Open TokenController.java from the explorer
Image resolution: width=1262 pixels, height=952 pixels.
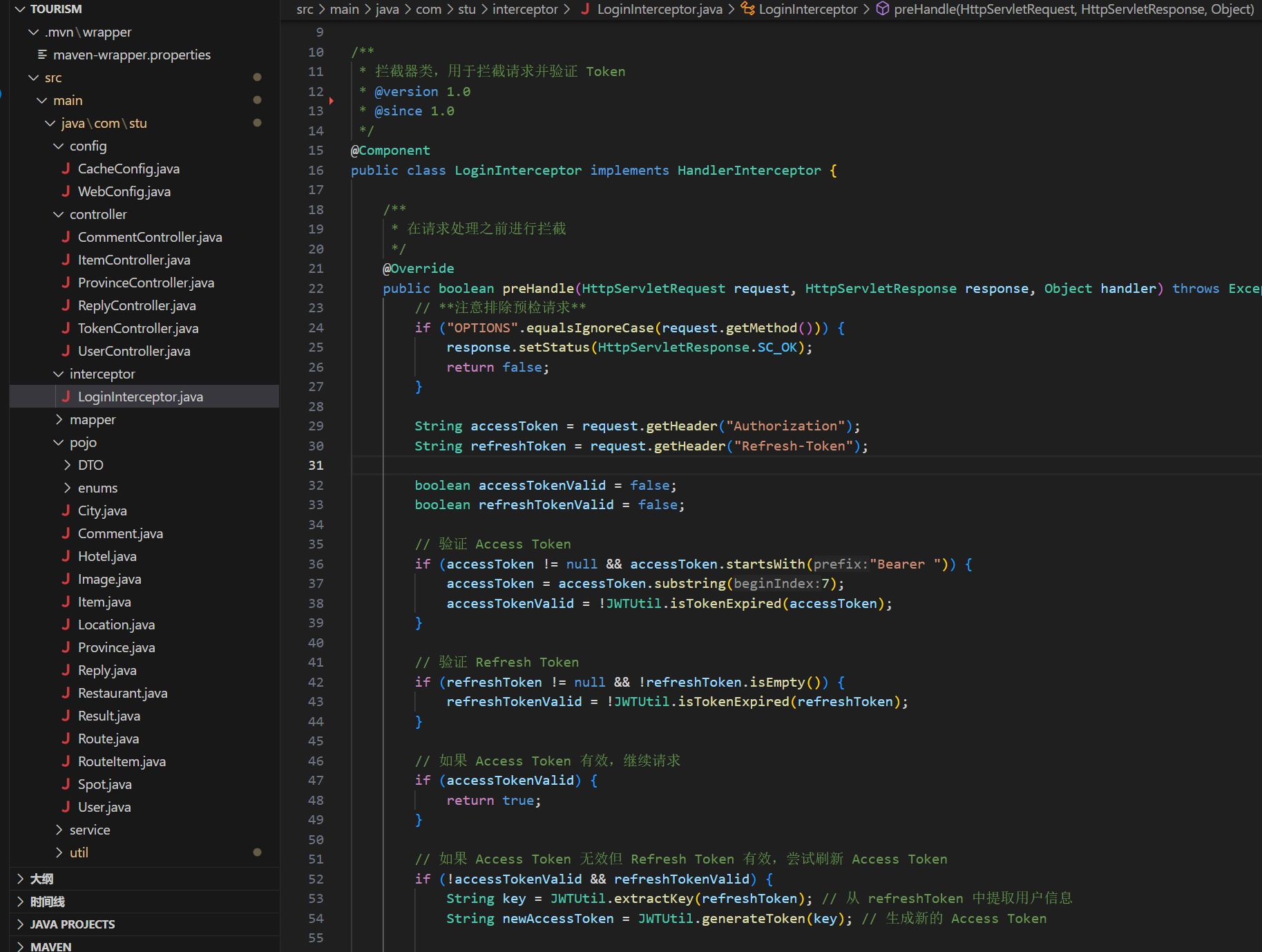click(138, 328)
